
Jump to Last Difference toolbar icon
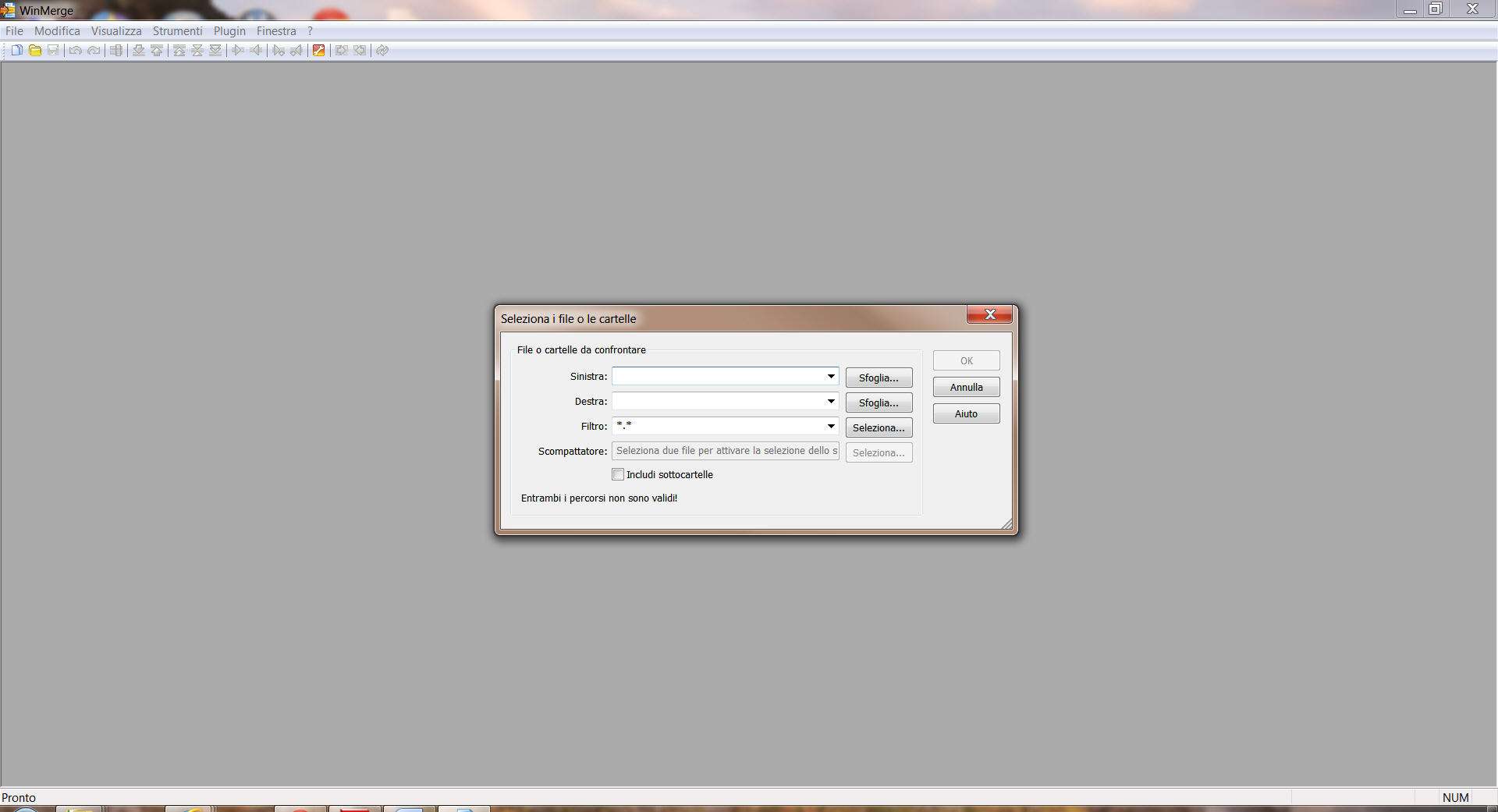coord(215,51)
